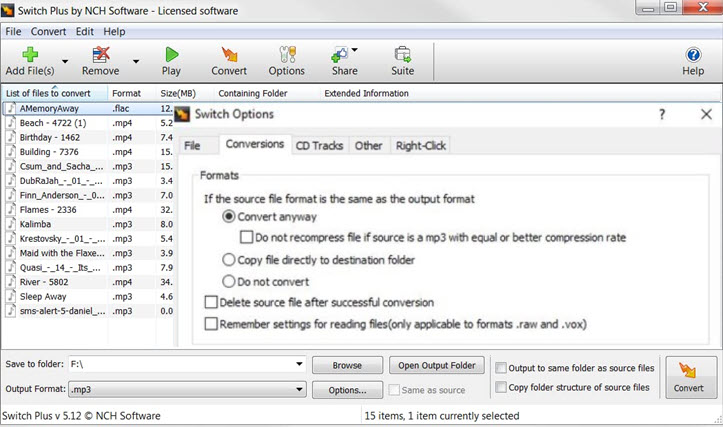Click the Browse button
The image size is (723, 427).
(x=347, y=365)
